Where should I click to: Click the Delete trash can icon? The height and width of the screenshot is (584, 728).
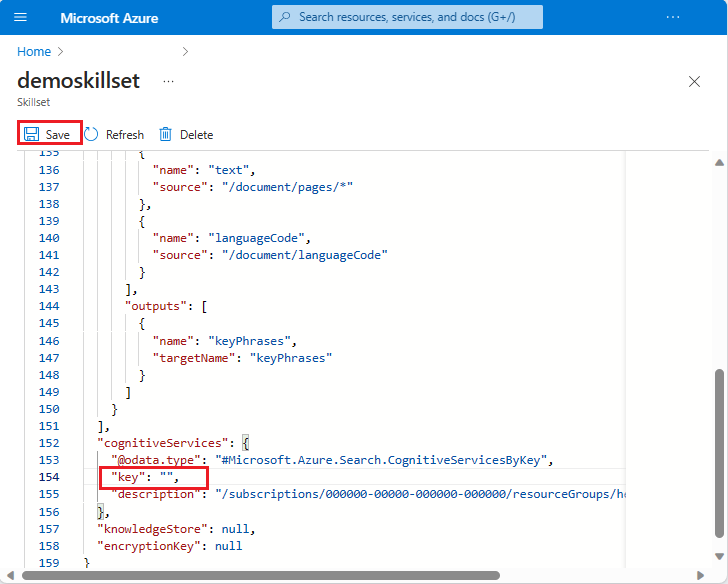(166, 134)
